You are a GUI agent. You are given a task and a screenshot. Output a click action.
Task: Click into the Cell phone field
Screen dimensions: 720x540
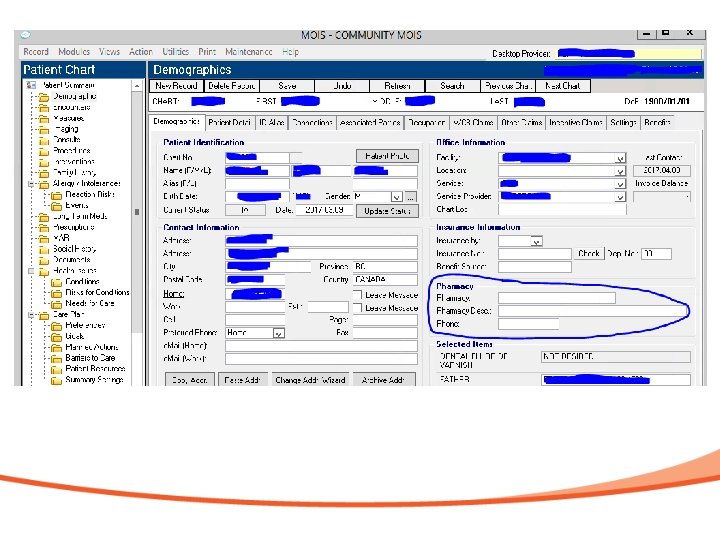point(255,320)
